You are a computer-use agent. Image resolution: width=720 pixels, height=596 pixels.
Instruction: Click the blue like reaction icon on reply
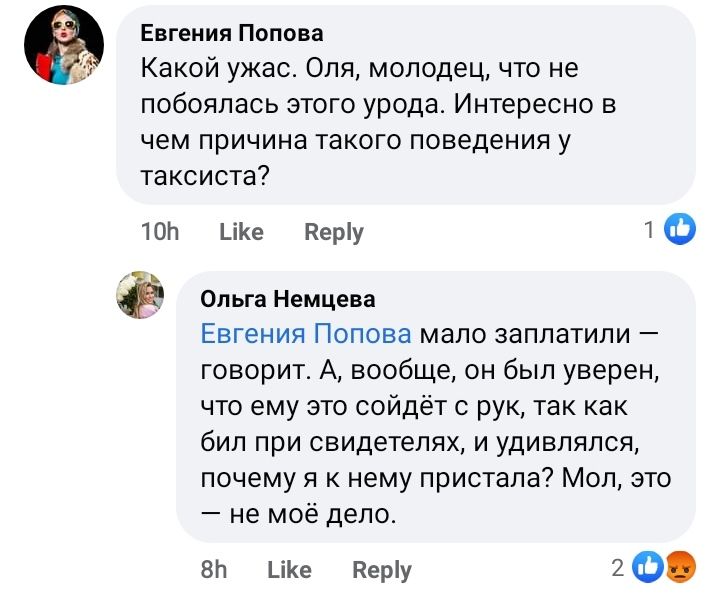[648, 567]
